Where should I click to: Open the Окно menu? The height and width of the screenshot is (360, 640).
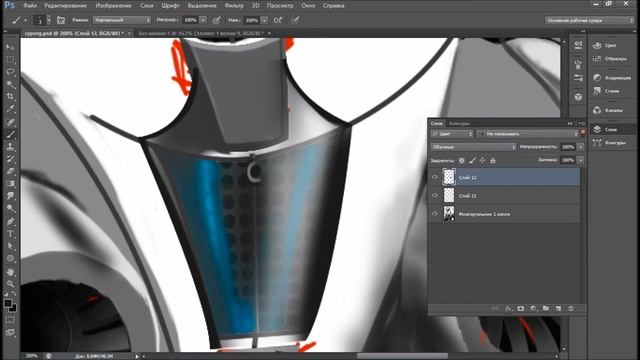coord(308,6)
